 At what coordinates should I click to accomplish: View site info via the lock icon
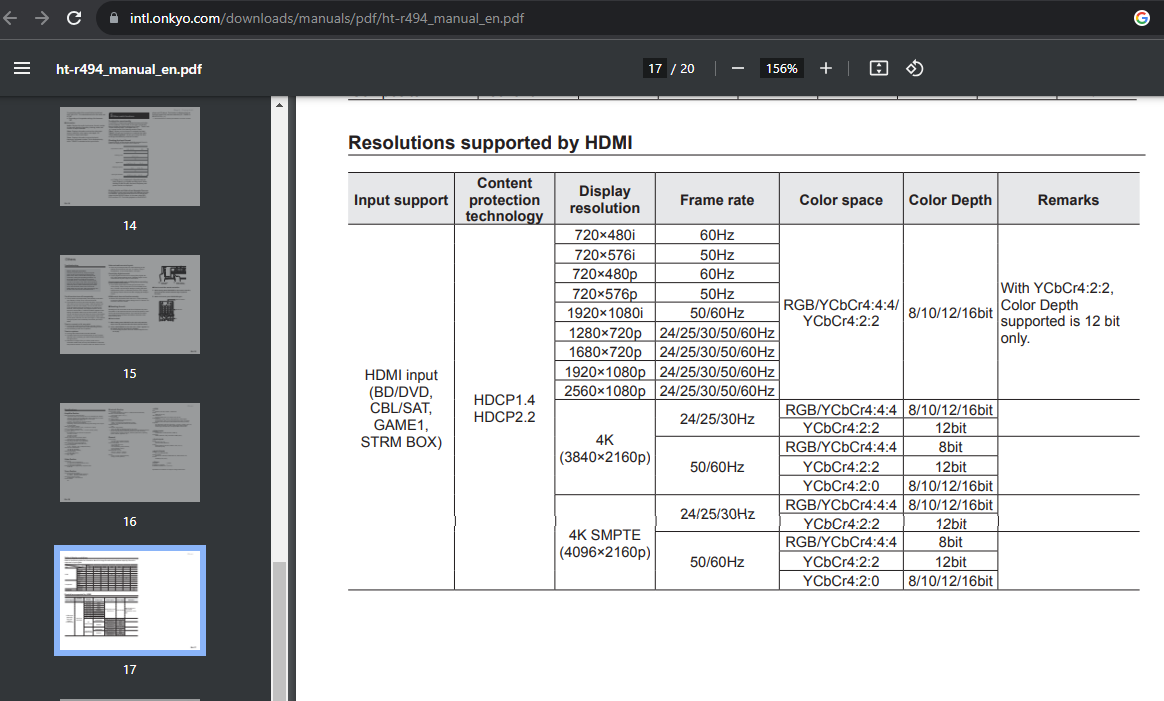(x=112, y=19)
